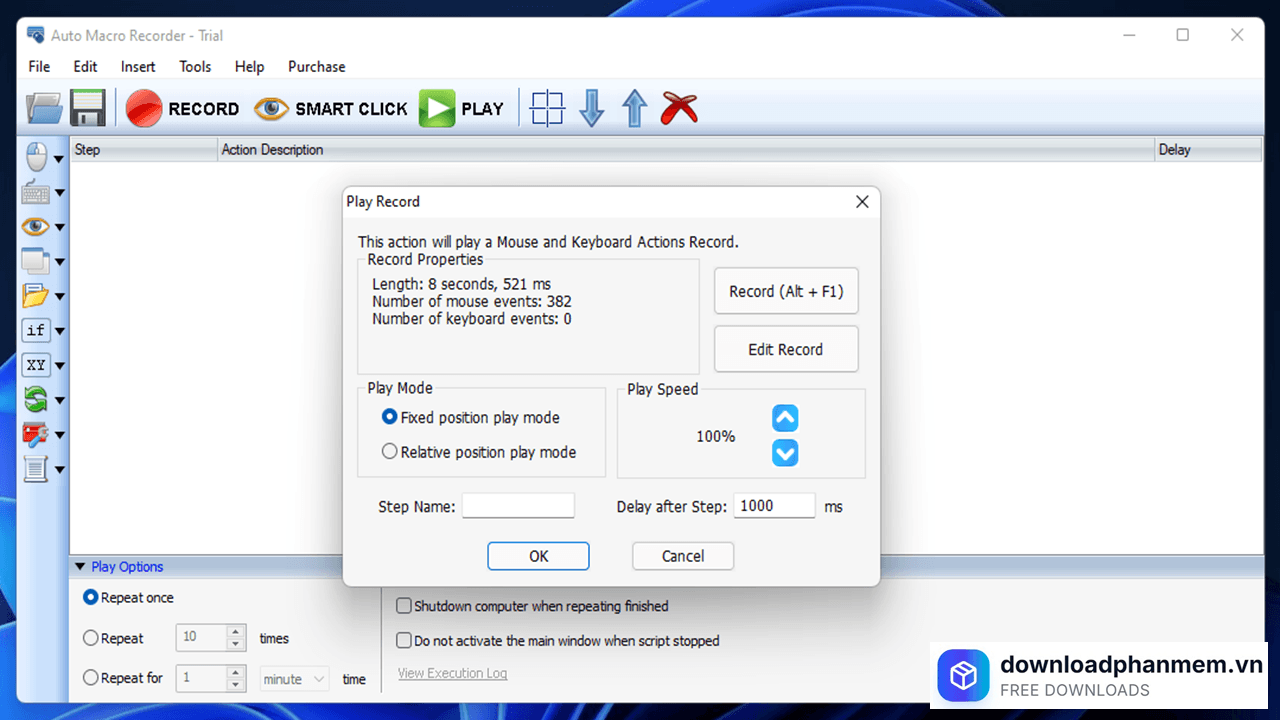Insert an 'if' condition from the sidebar icon
1280x720 pixels.
(x=36, y=330)
